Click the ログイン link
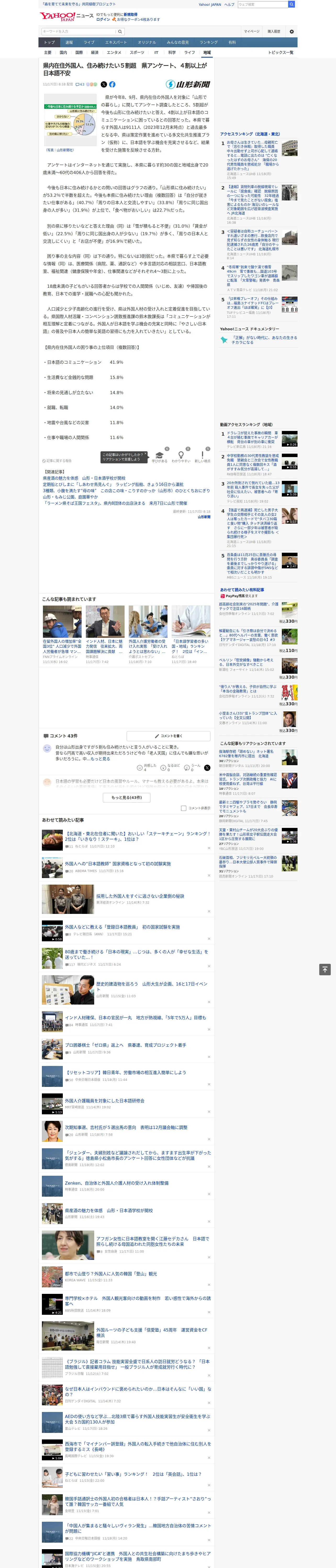Viewport: 336px width, 1568px height. [x=103, y=20]
